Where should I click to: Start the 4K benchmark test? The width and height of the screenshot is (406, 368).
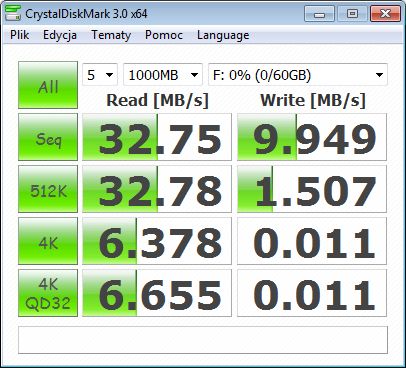(x=48, y=241)
